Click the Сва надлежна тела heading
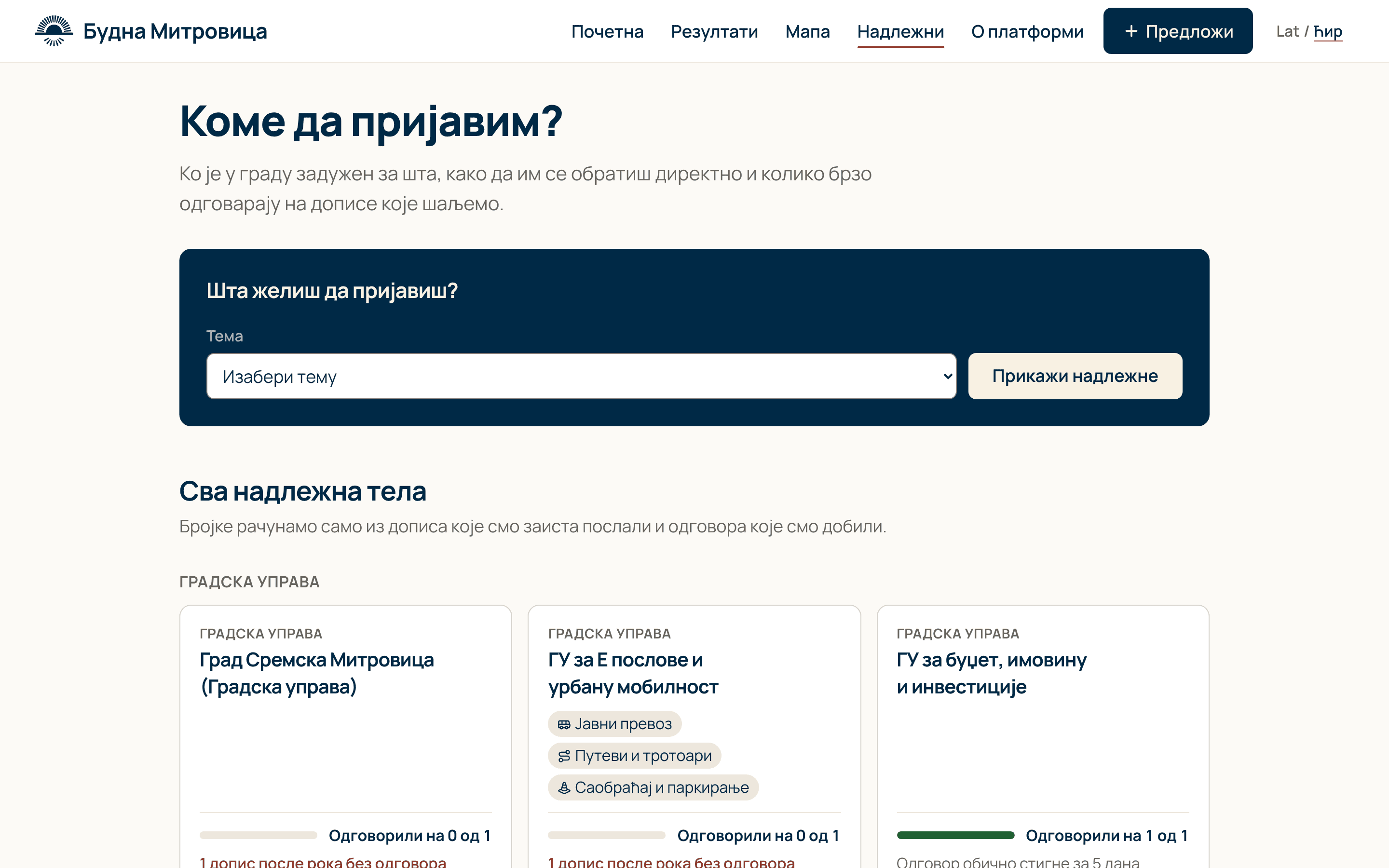The image size is (1389, 868). (x=302, y=491)
